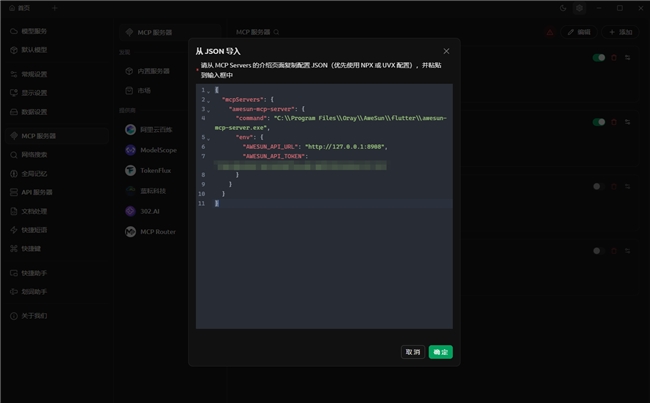650x403 pixels.
Task: Turn off the second MCP server switch
Action: (598, 122)
